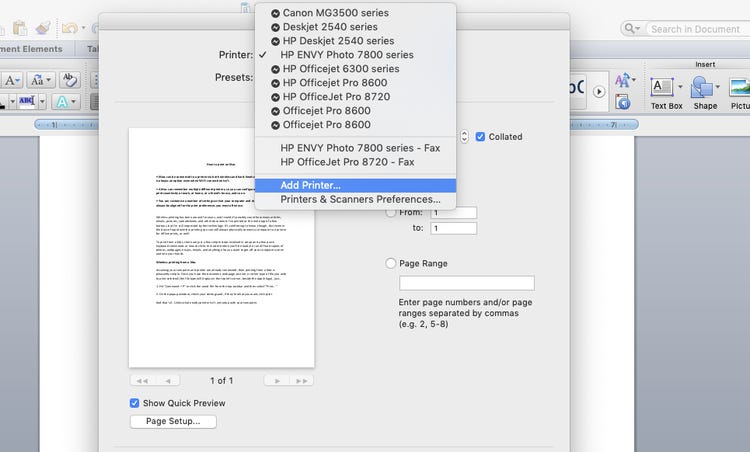Click status icon beside Canon MG3500 series

click(275, 13)
